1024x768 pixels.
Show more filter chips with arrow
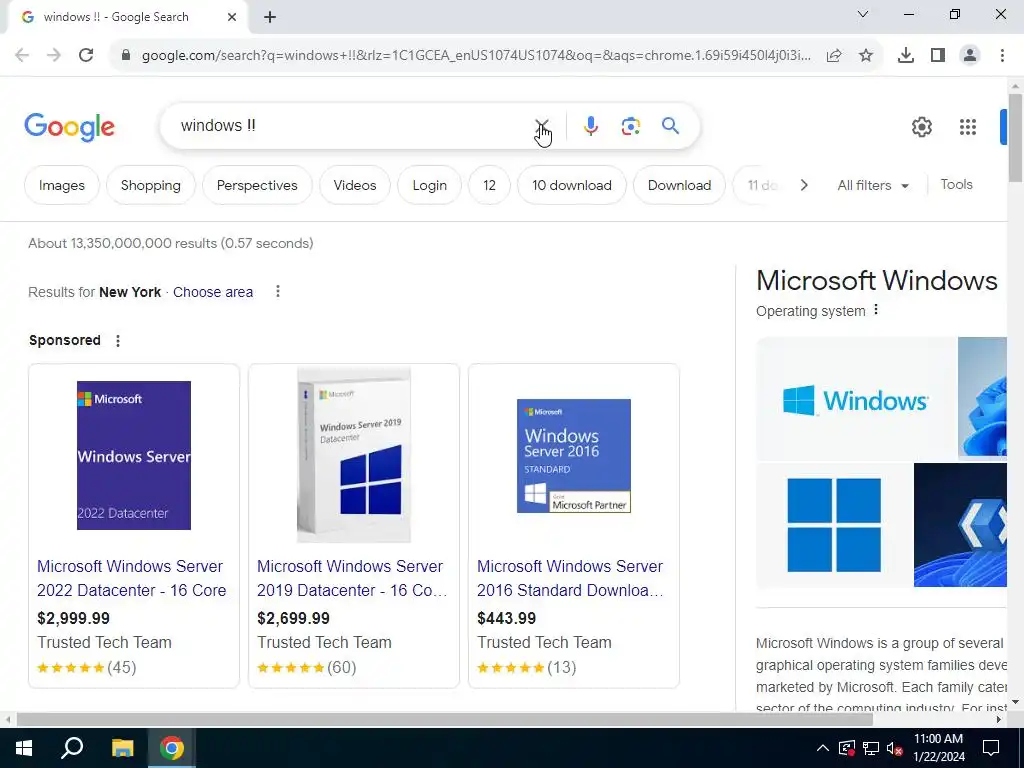coord(804,185)
